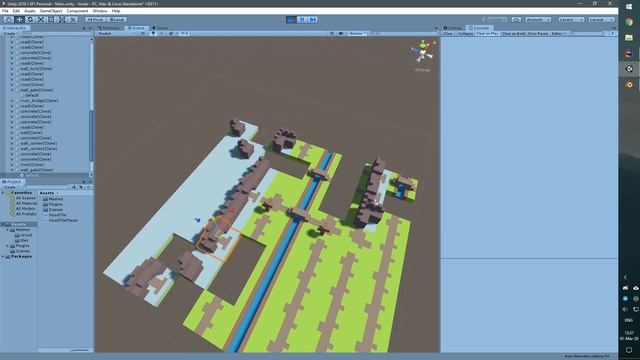Image resolution: width=640 pixels, height=360 pixels.
Task: Open the cloud services icon
Action: point(516,20)
